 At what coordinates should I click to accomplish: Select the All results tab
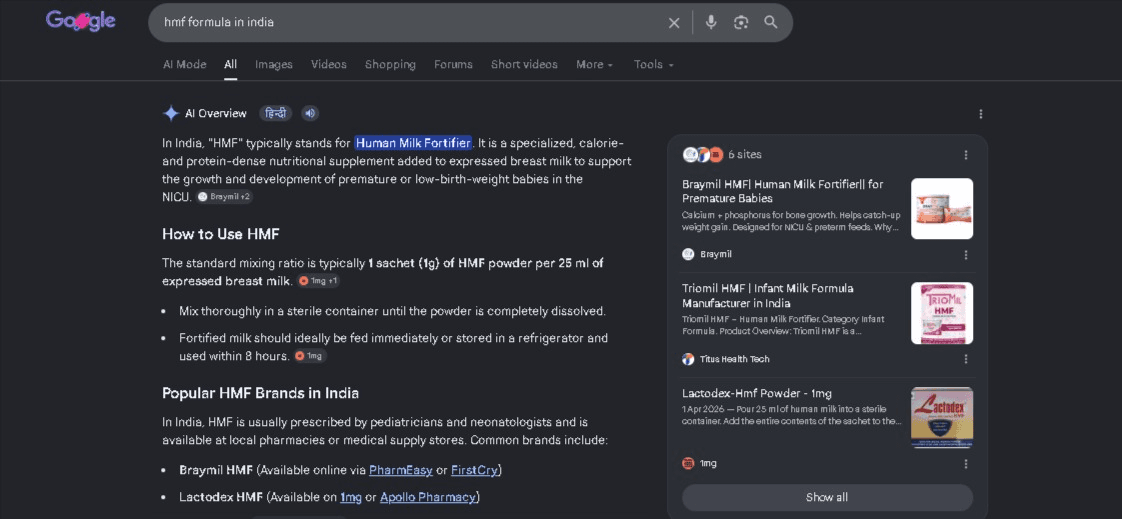coord(230,64)
